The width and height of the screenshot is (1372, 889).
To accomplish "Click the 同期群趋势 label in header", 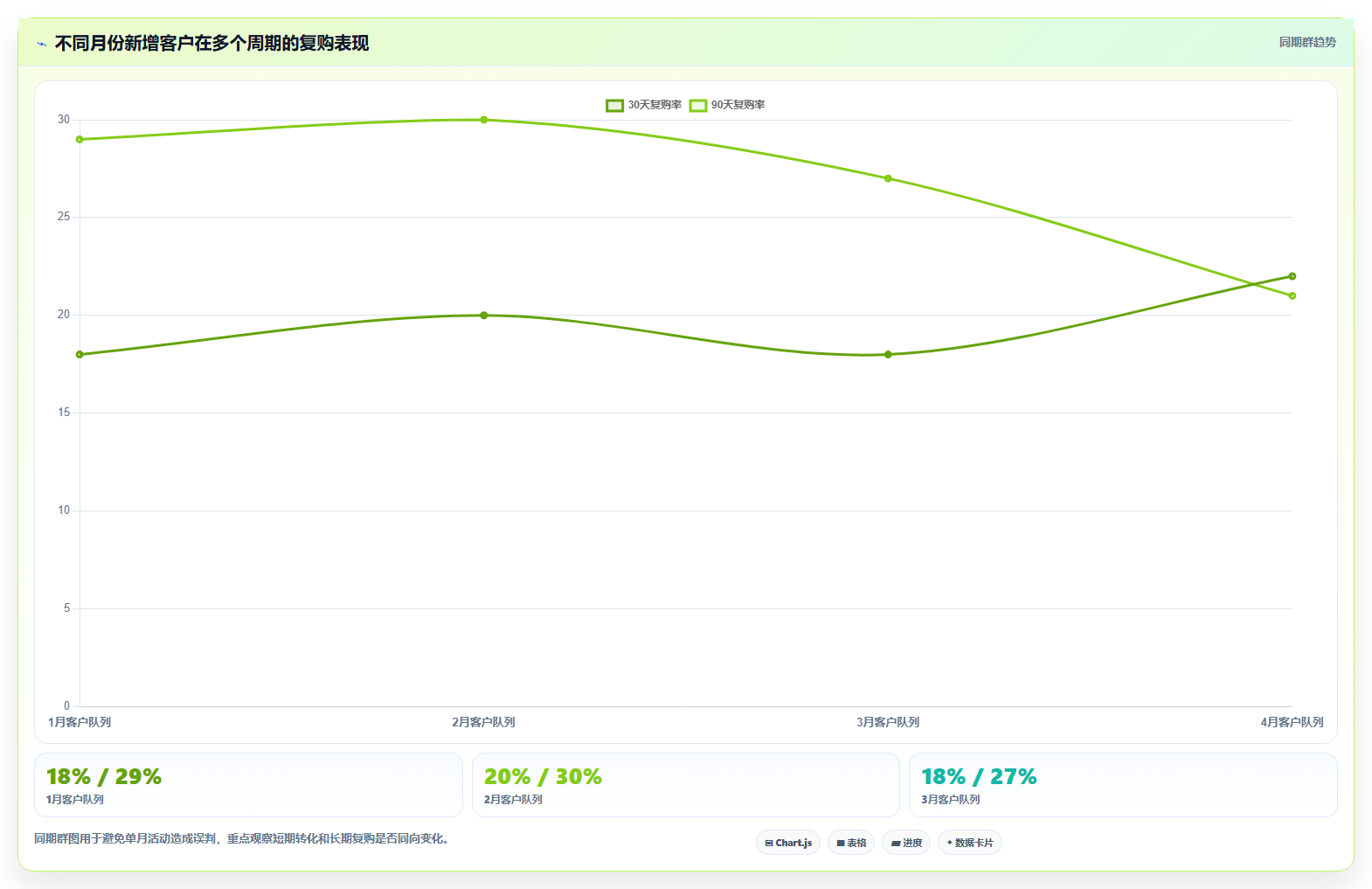I will point(1307,42).
